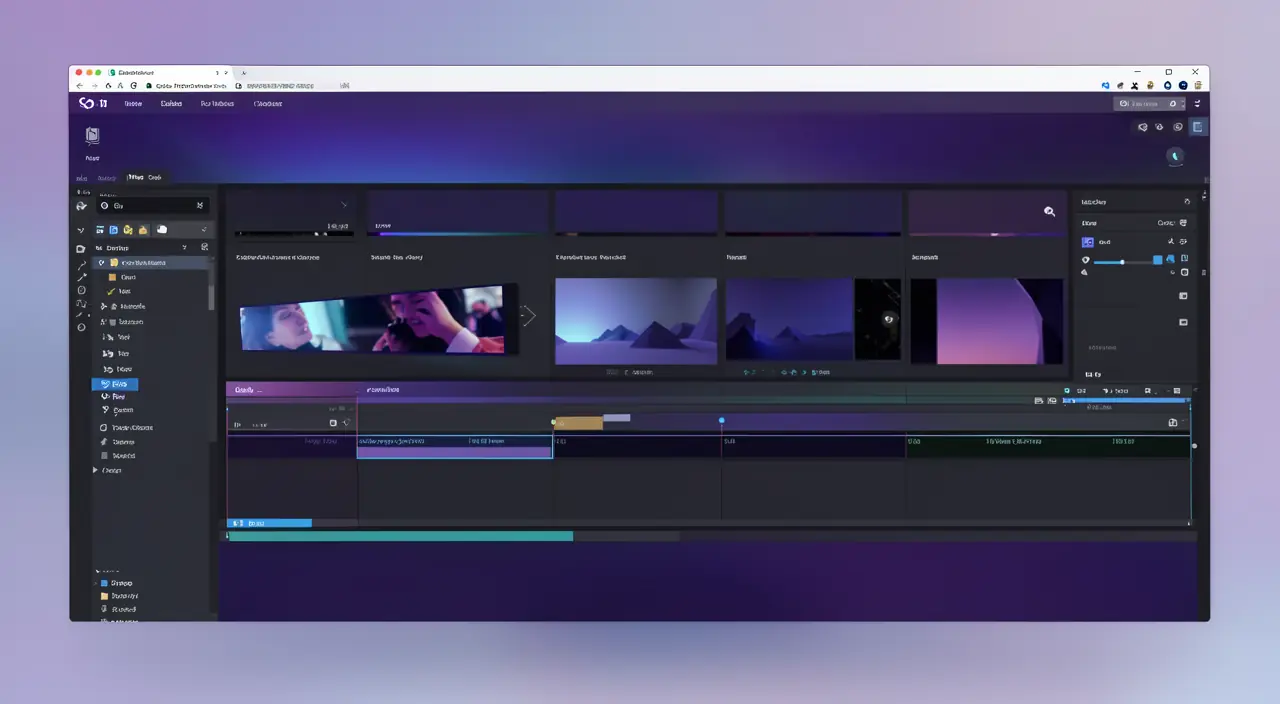Open the fourth header menu item
The image size is (1280, 704).
[268, 103]
